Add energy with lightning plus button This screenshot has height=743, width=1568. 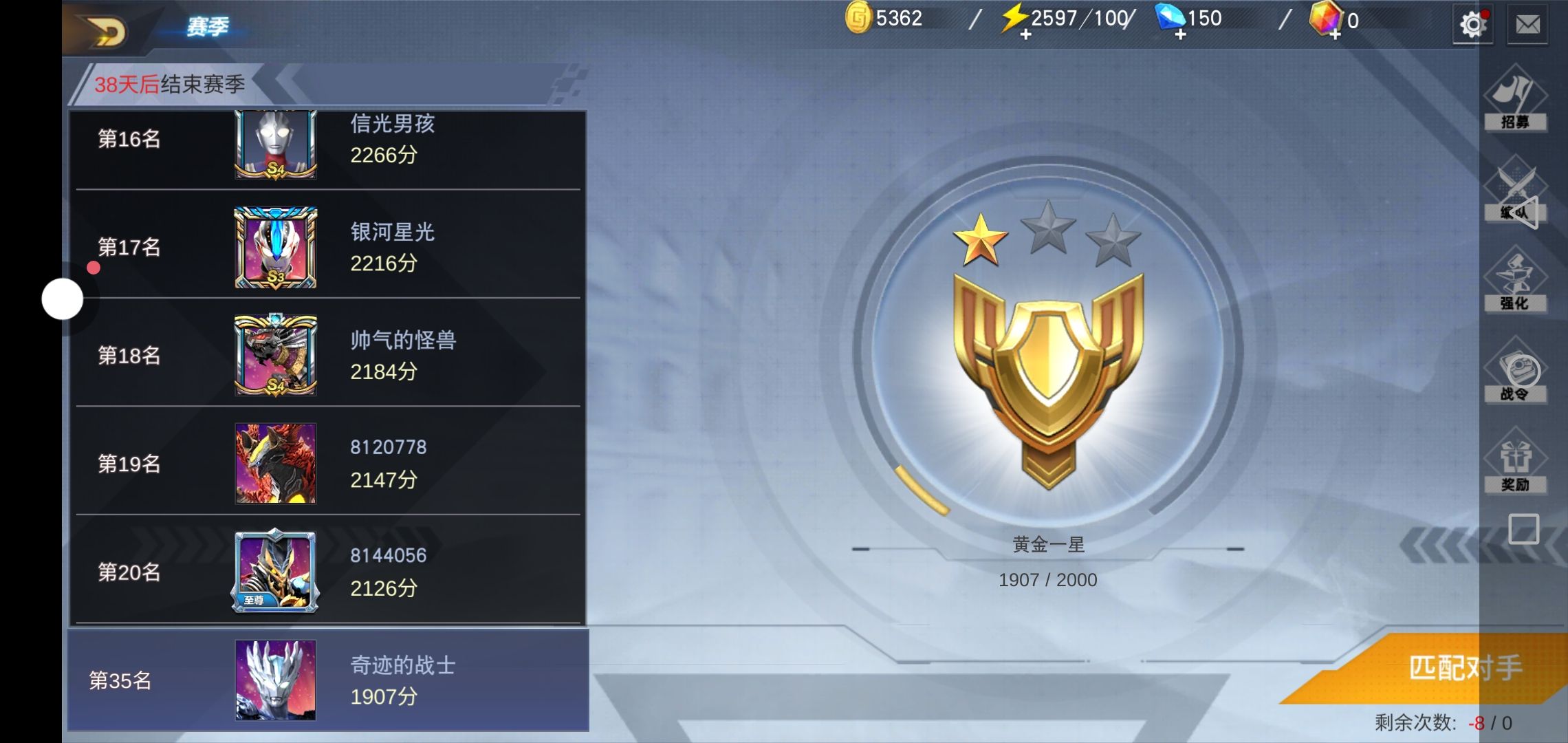1025,34
